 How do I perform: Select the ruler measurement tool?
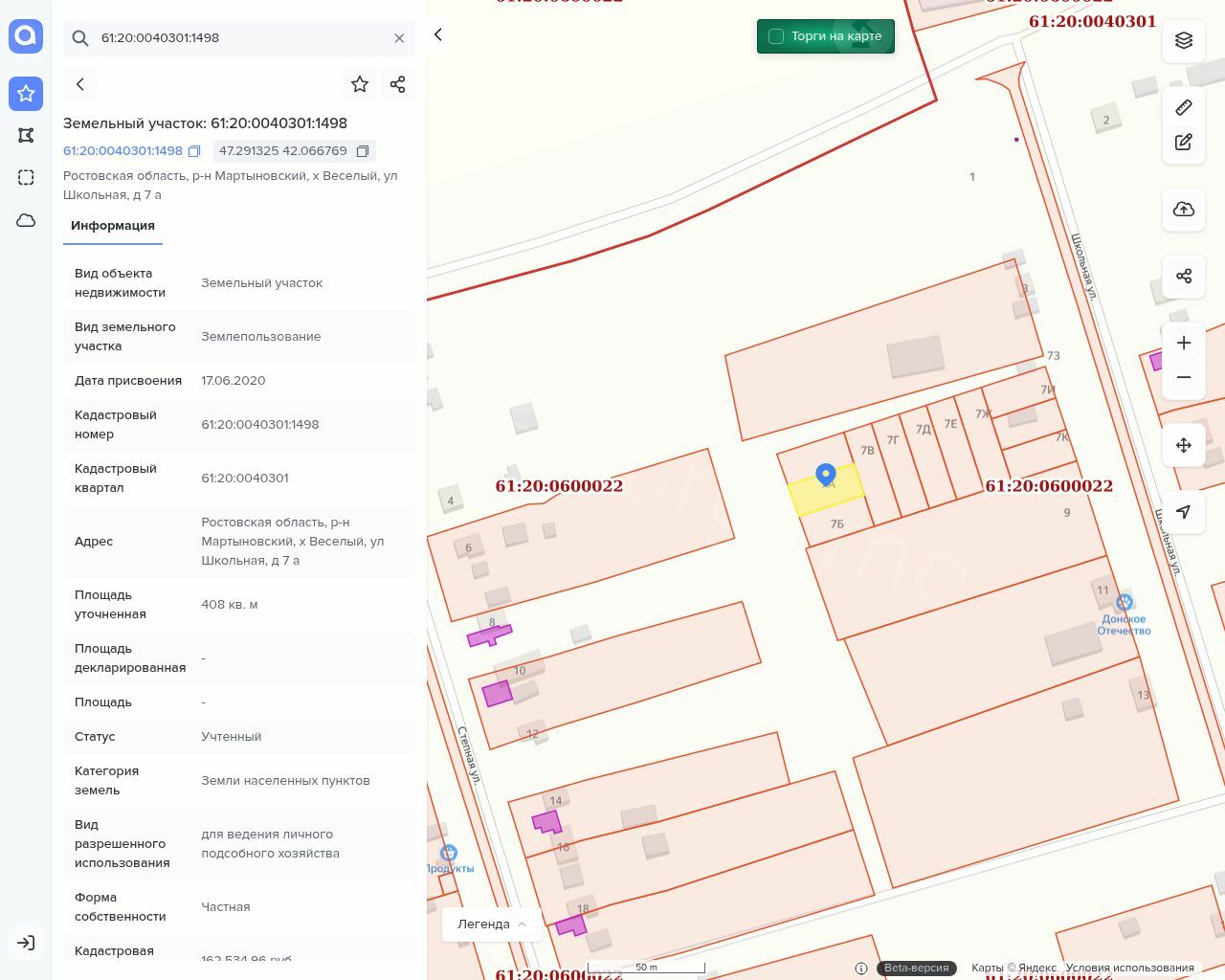pos(1184,107)
